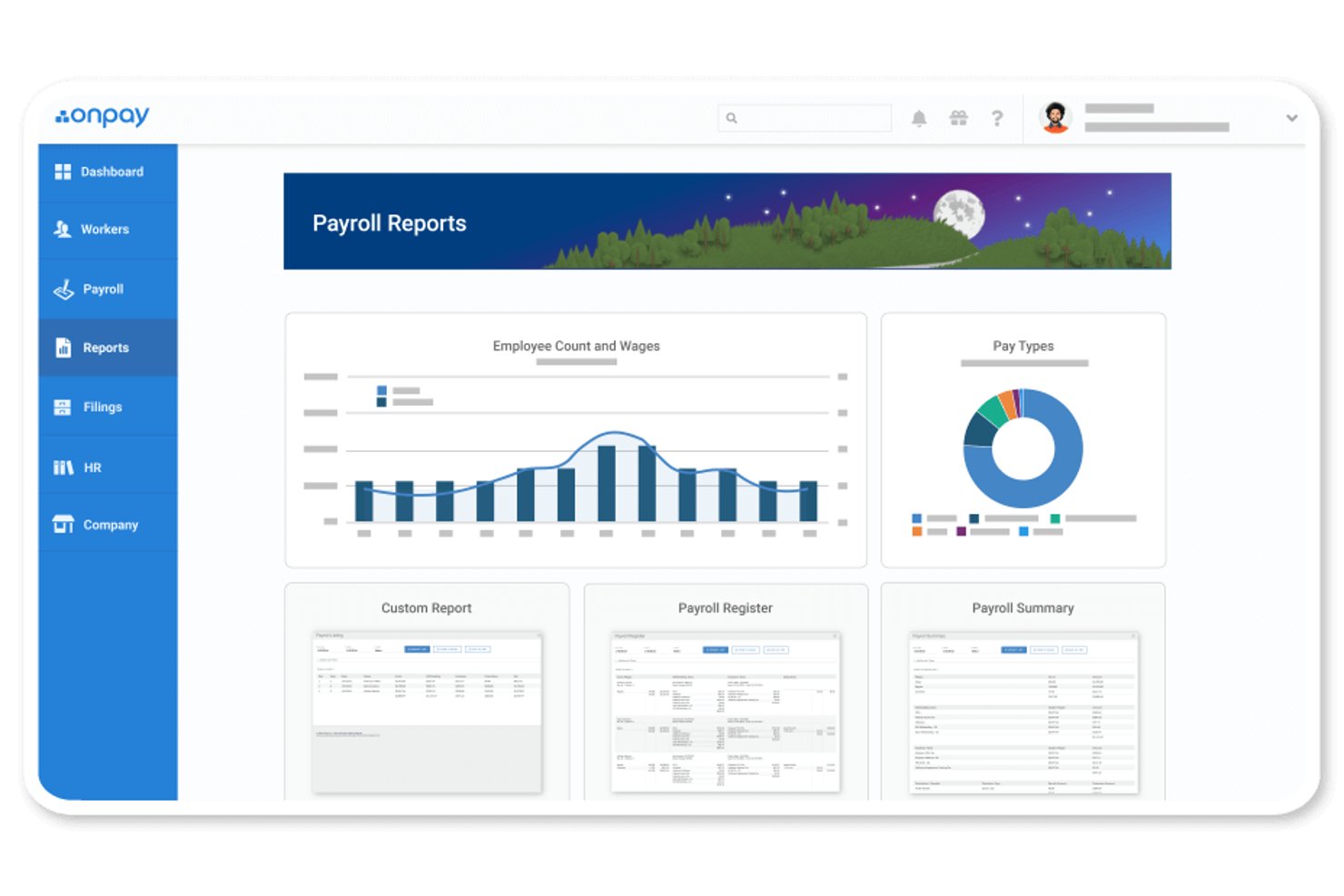Select the dark navy swatch in Pay Types legend
Screen dimensions: 1344x896
pos(974,518)
